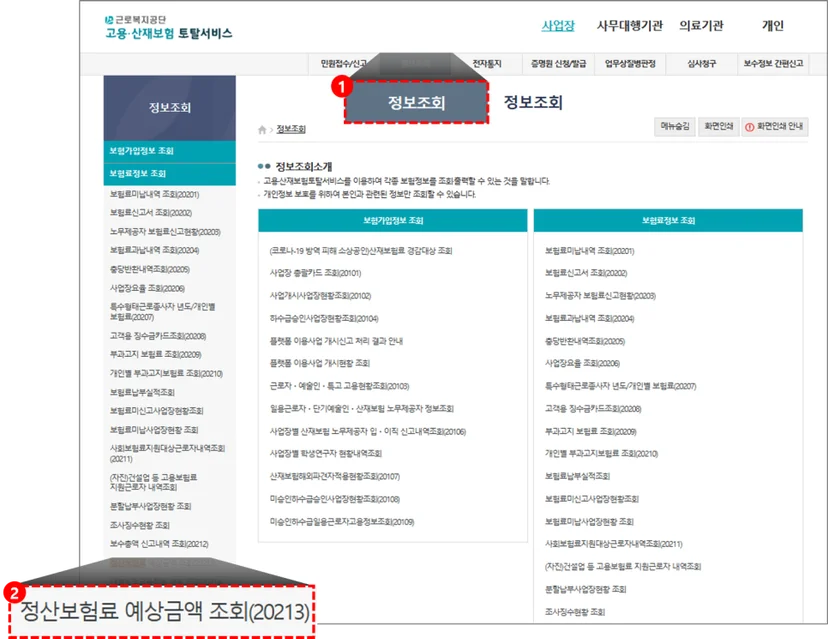828x639 pixels.
Task: Click the 정보조회 breadcrumb link
Action: pos(291,129)
